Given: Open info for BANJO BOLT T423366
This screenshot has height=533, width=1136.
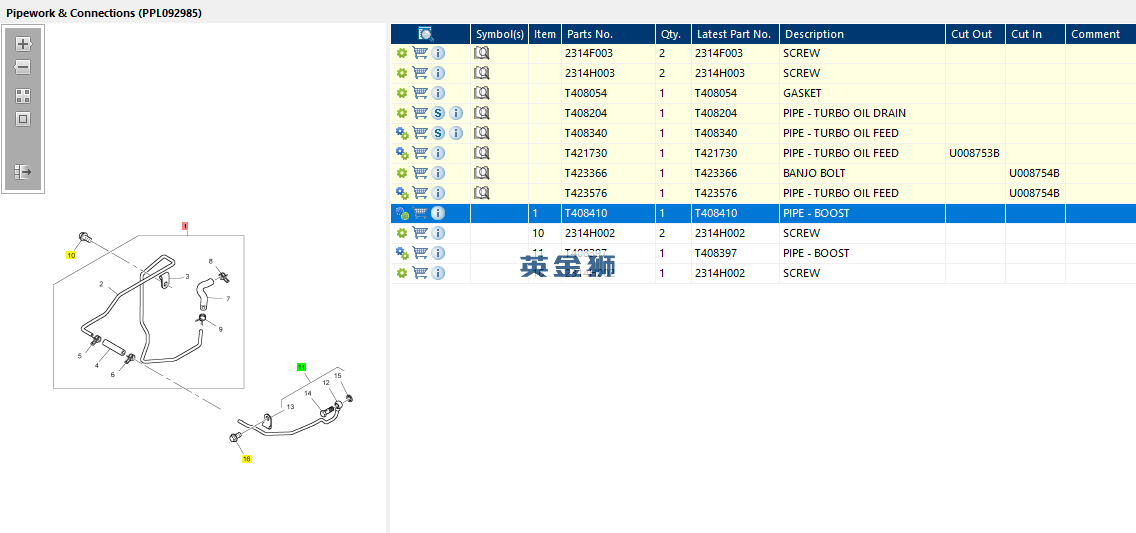Looking at the screenshot, I should [x=438, y=173].
